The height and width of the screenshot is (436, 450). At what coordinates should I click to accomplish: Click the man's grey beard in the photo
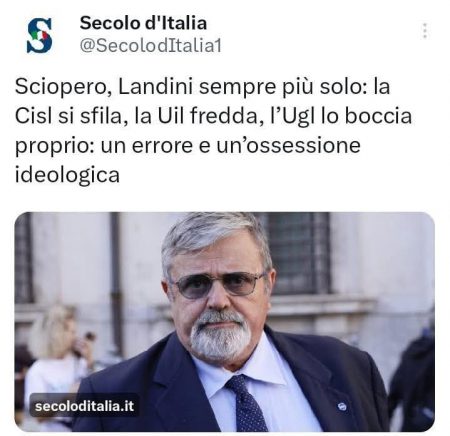click(x=220, y=337)
